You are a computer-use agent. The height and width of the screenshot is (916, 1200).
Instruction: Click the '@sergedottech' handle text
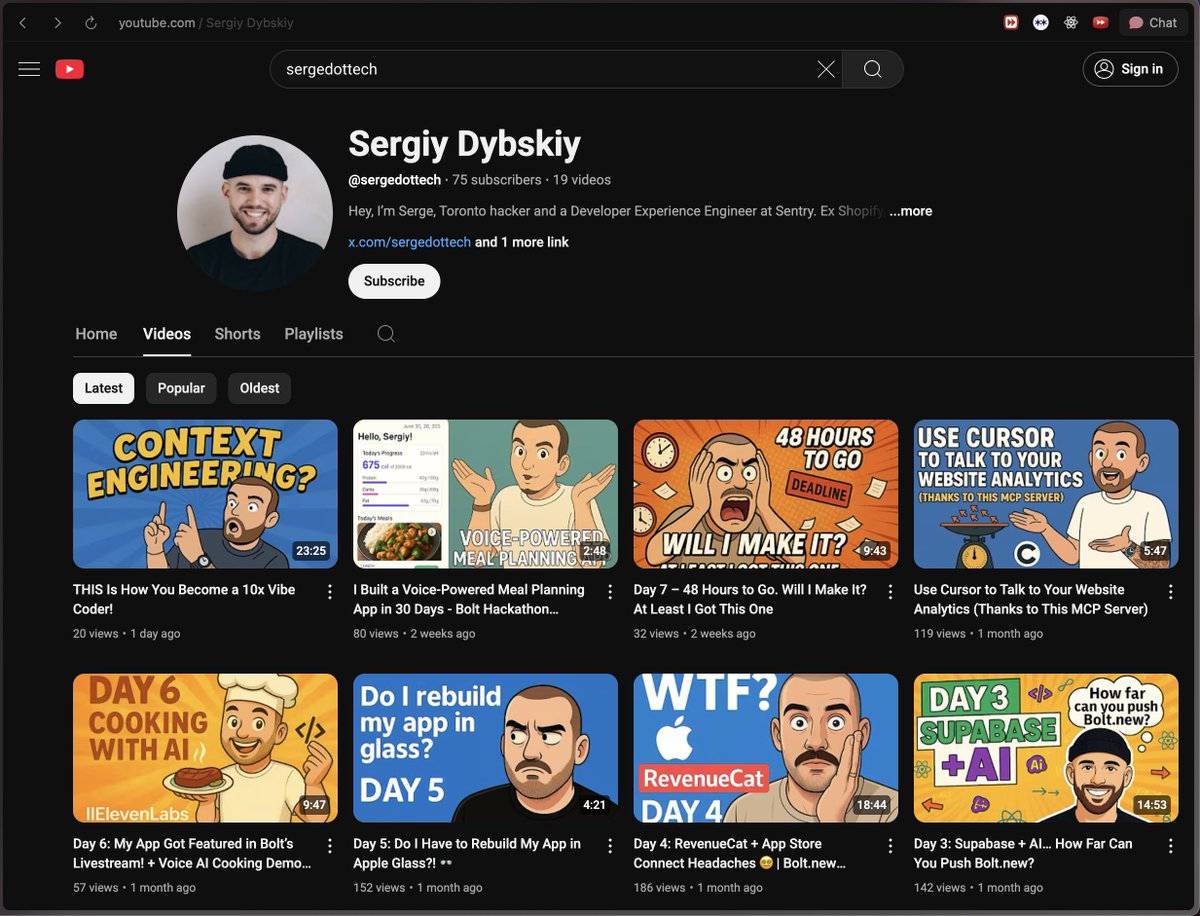coord(394,180)
